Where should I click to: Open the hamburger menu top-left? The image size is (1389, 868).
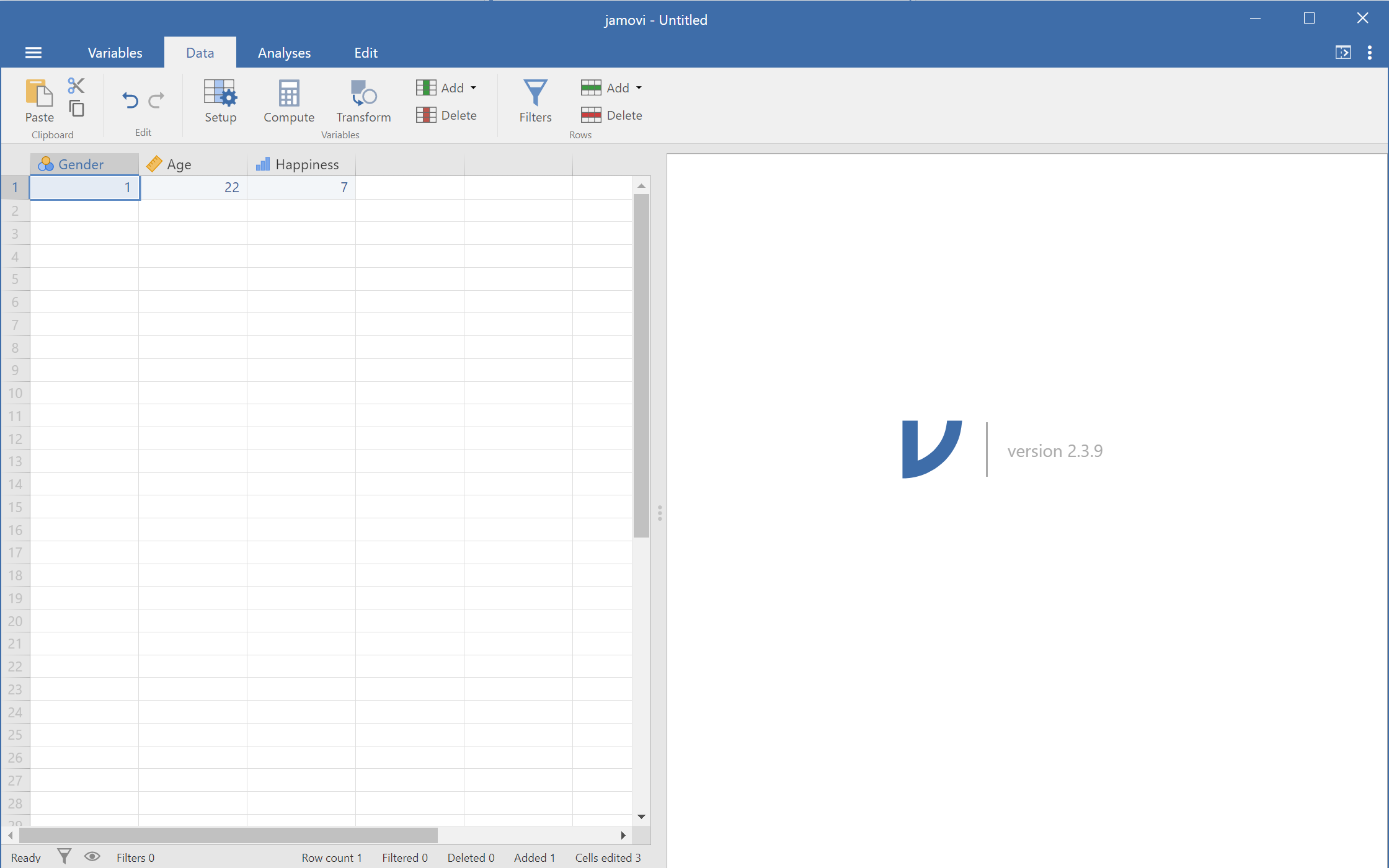pyautogui.click(x=33, y=52)
